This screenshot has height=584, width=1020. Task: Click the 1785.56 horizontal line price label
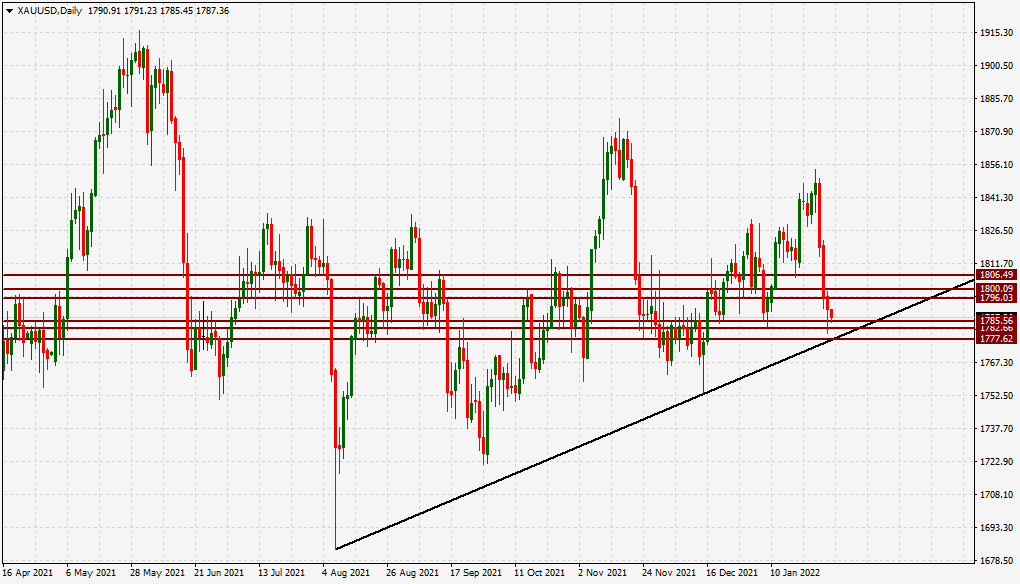tap(996, 321)
